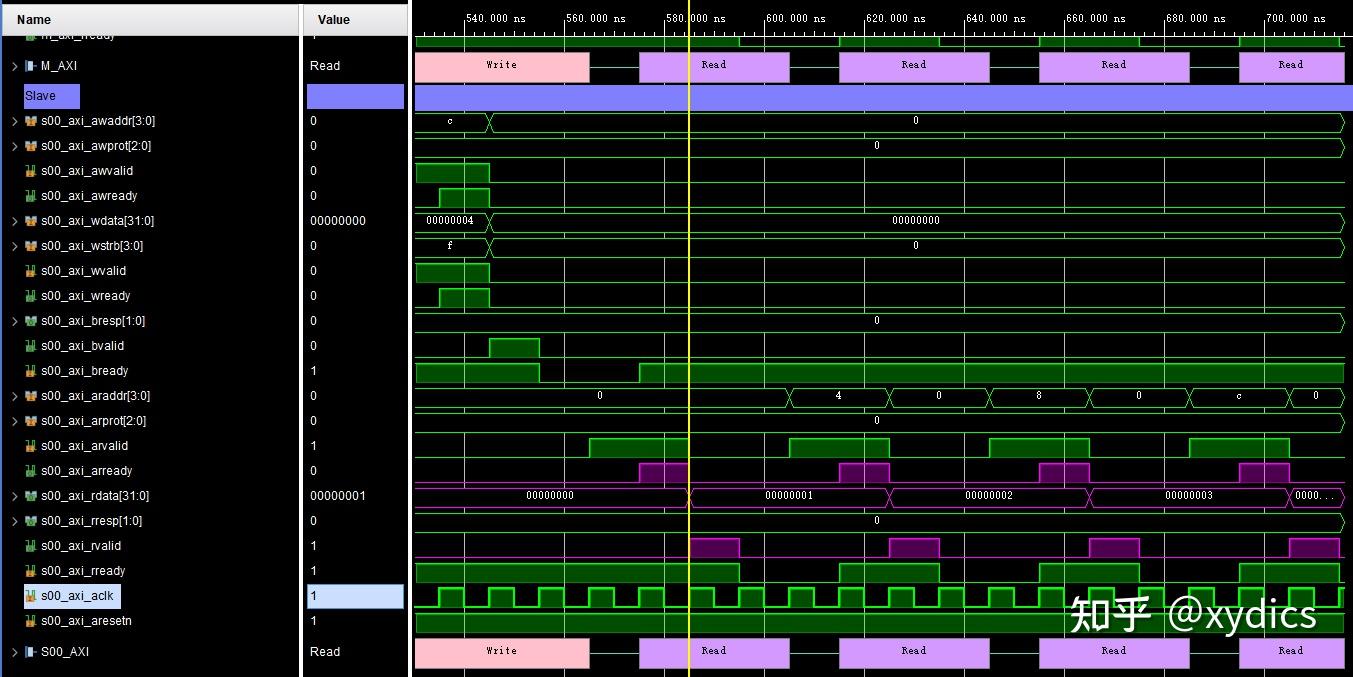Click the S00_AXI interface icon
Image resolution: width=1353 pixels, height=677 pixels.
[33, 651]
